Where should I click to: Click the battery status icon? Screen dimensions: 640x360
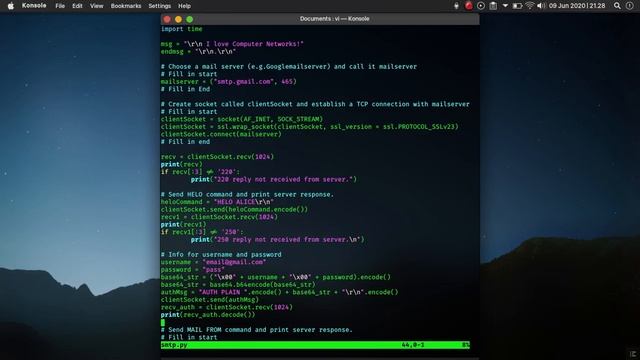517,6
